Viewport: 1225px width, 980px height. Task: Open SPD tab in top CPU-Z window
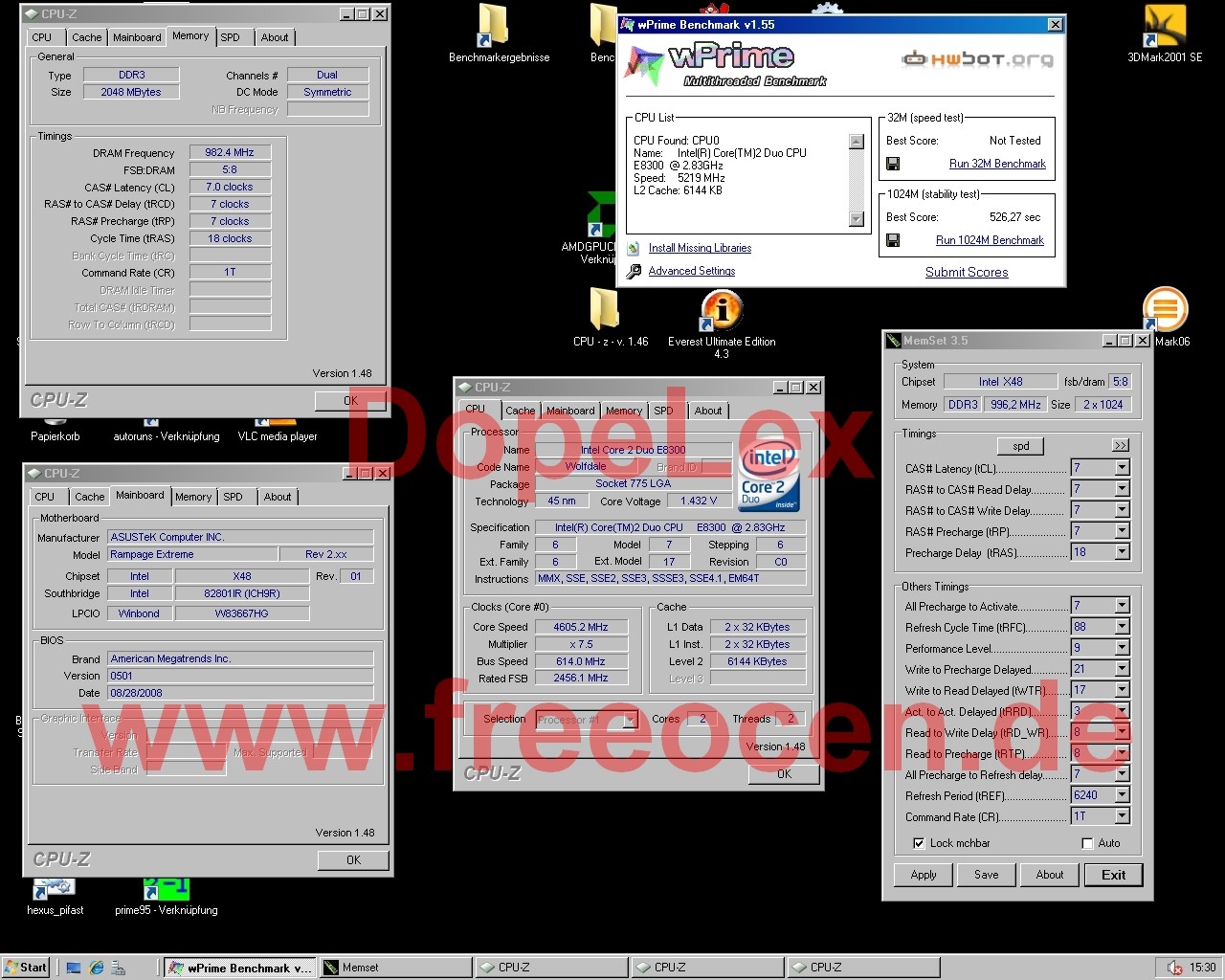pyautogui.click(x=230, y=37)
